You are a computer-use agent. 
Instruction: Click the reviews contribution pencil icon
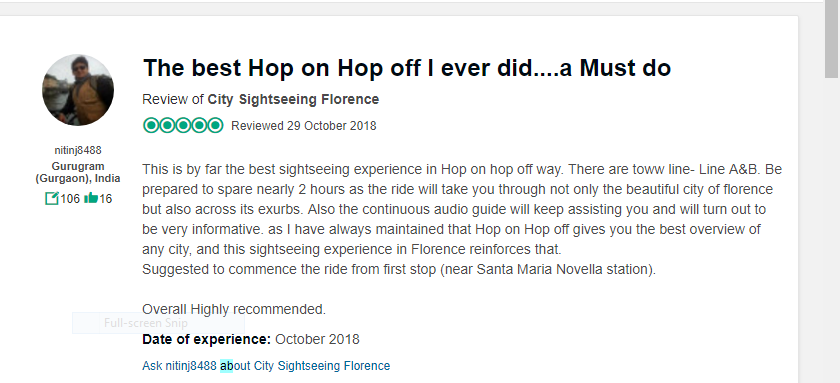click(x=51, y=199)
